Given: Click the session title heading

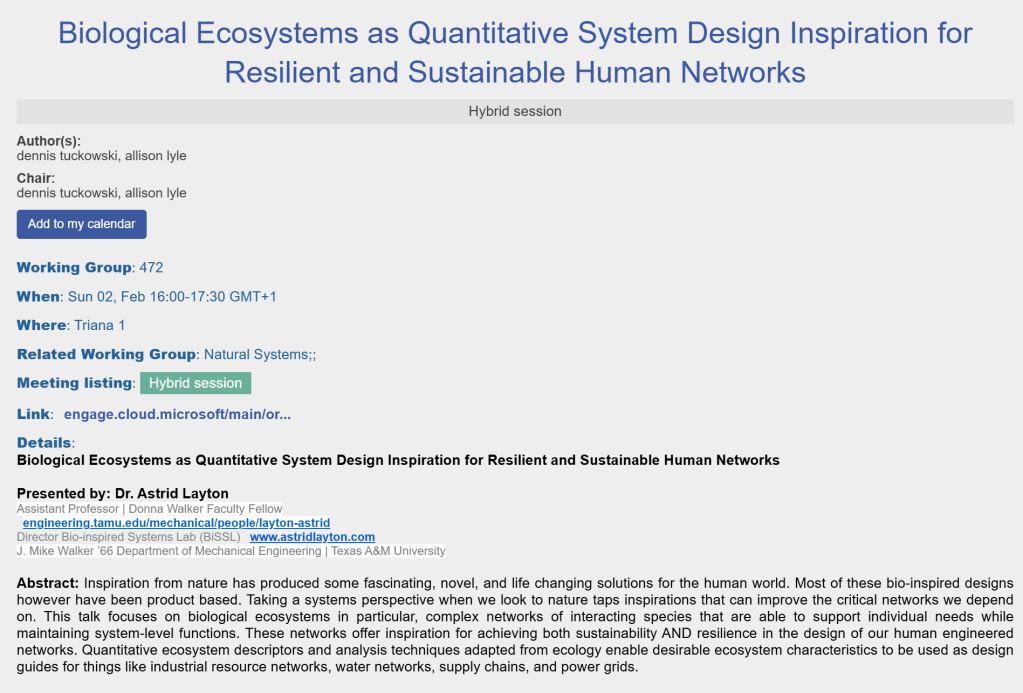Looking at the screenshot, I should click(514, 52).
